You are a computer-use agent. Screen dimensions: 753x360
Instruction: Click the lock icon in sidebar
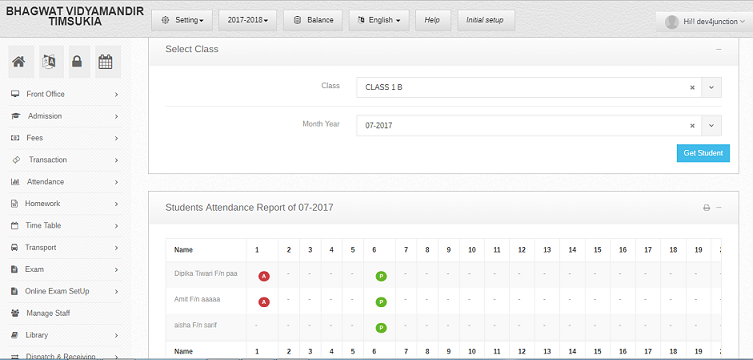[x=79, y=62]
